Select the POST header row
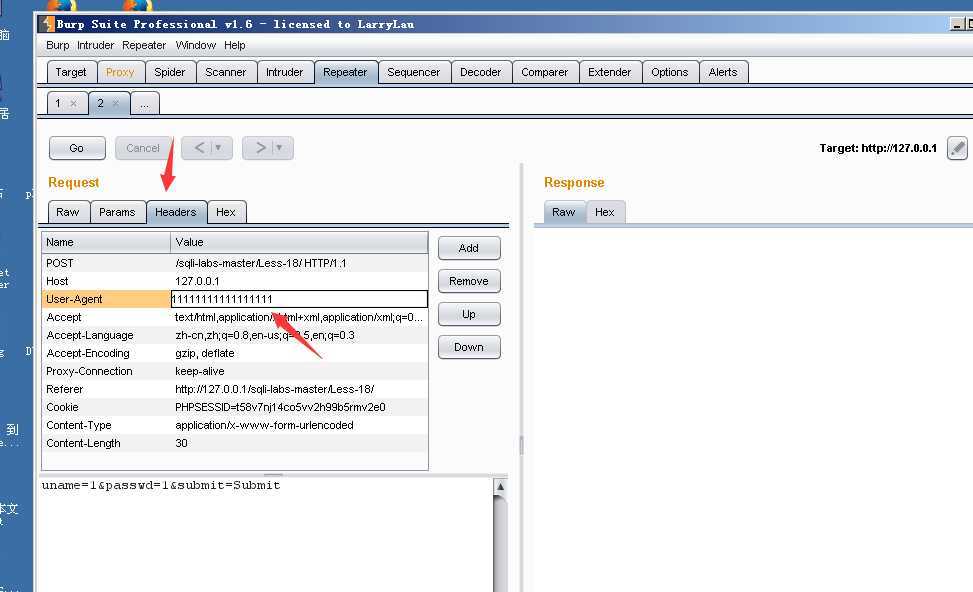The width and height of the screenshot is (973, 592). click(x=235, y=263)
